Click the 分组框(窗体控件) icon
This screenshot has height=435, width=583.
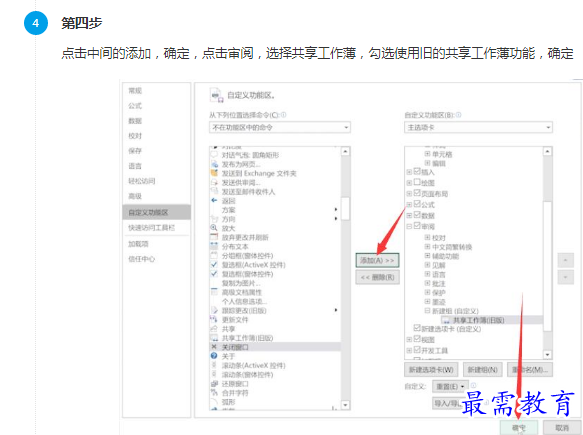coord(214,255)
